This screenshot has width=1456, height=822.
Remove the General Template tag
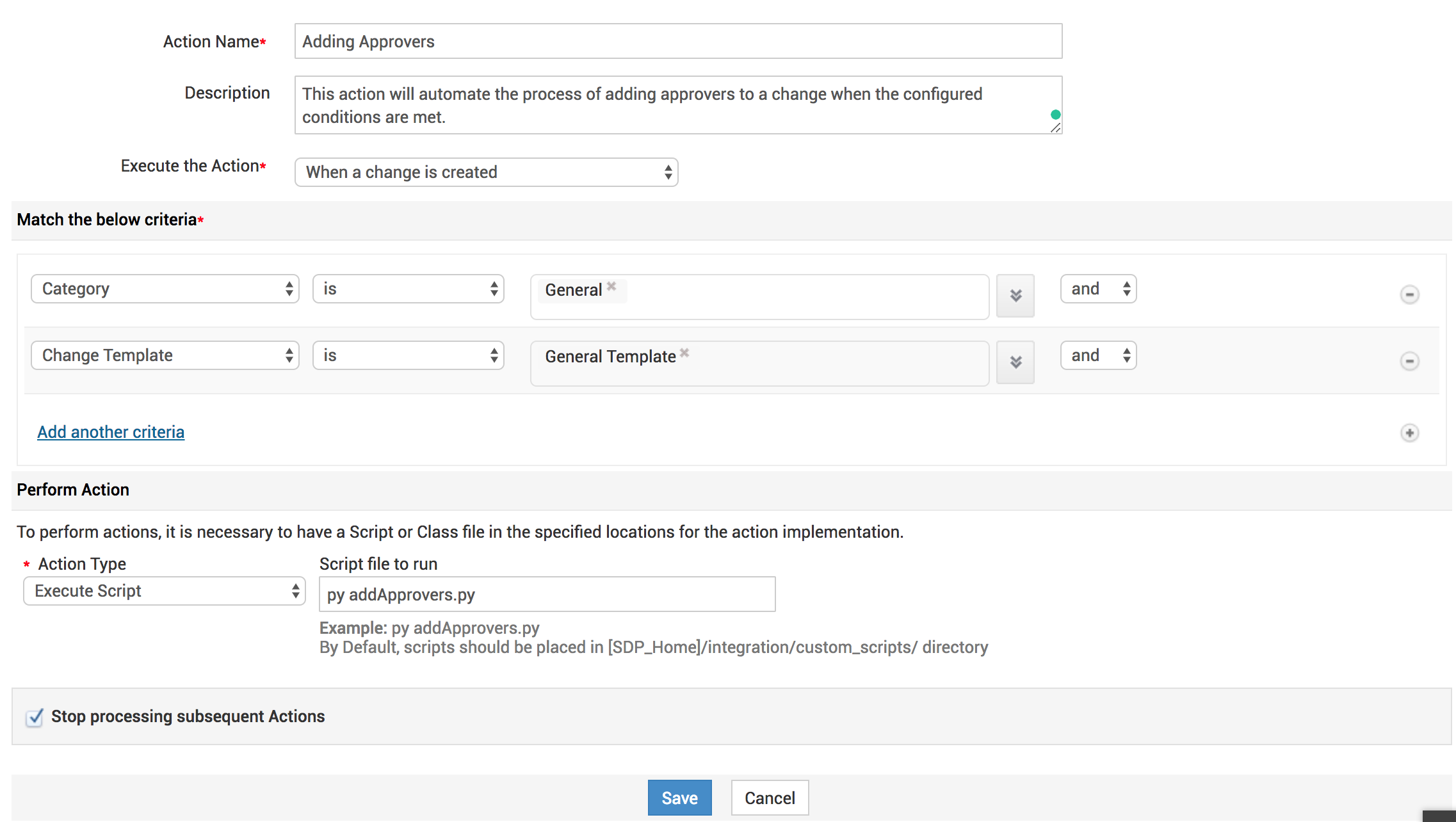(x=684, y=353)
